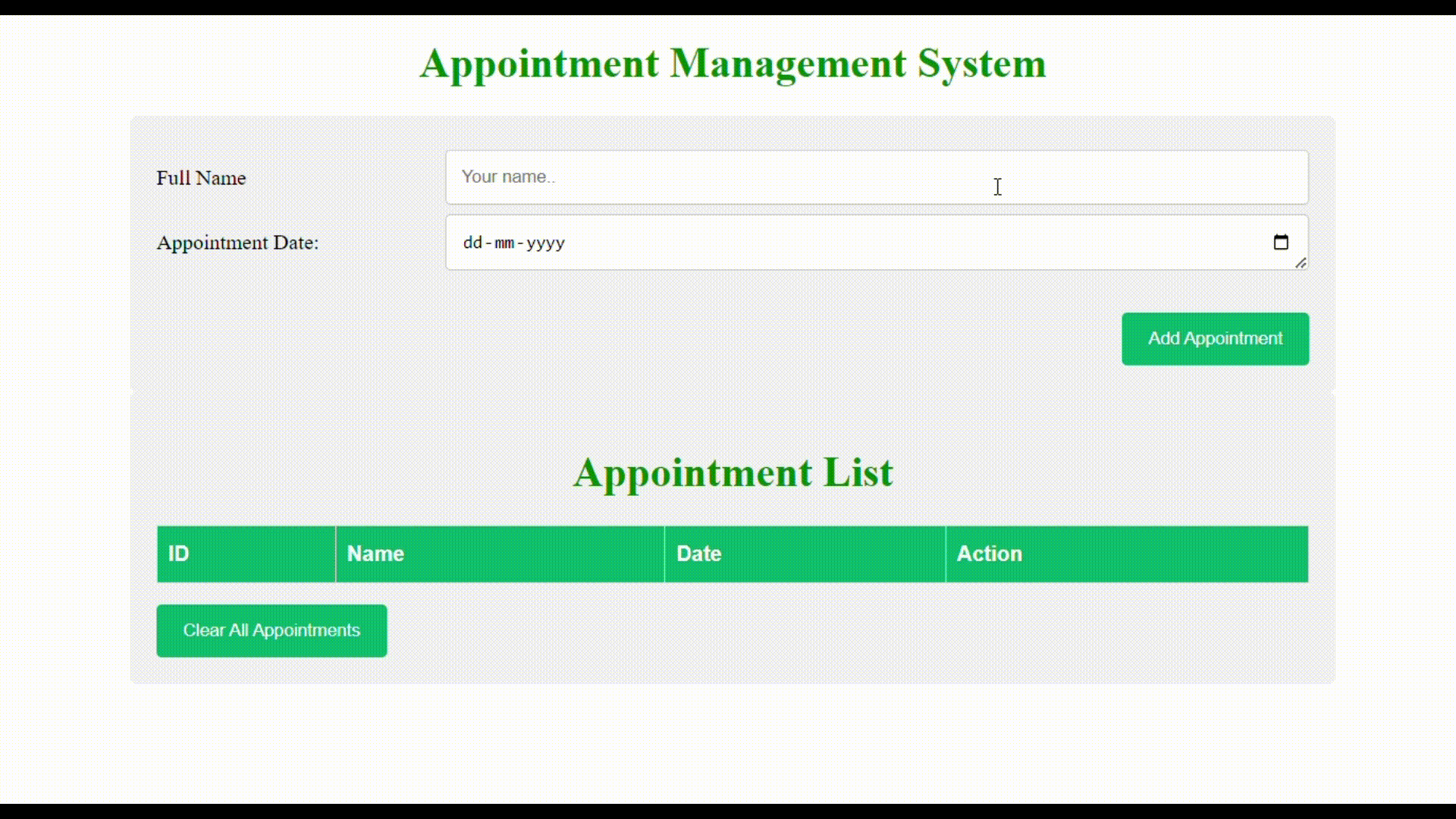Click the Action column header
Screen dimensions: 1456x819
point(1127,554)
